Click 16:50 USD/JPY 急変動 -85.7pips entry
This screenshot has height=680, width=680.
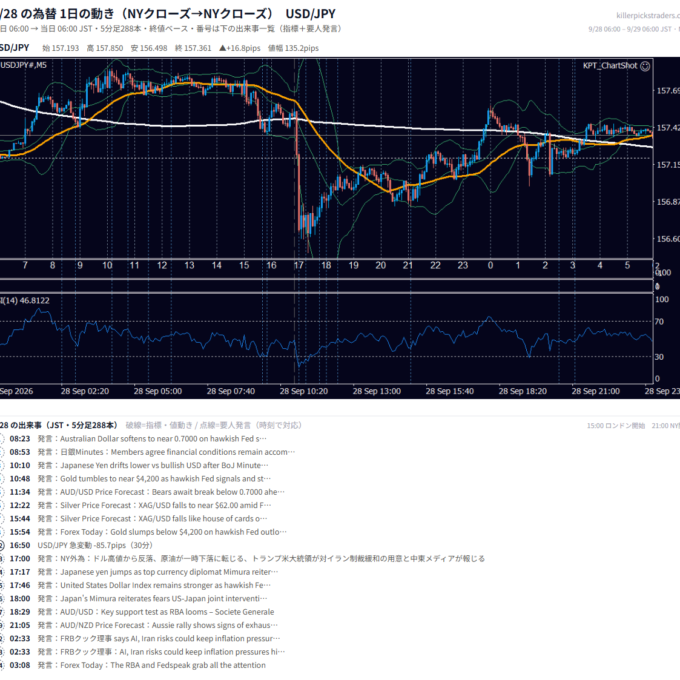coord(95,546)
